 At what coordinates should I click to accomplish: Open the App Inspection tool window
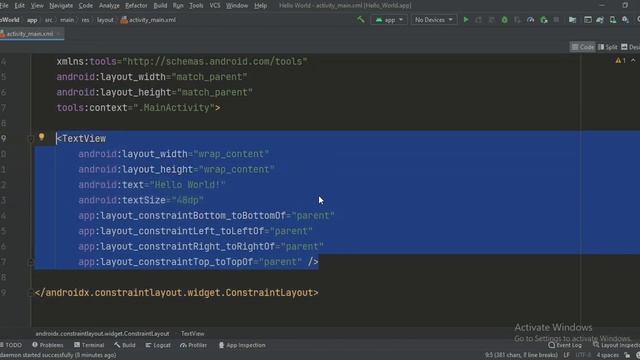242,345
